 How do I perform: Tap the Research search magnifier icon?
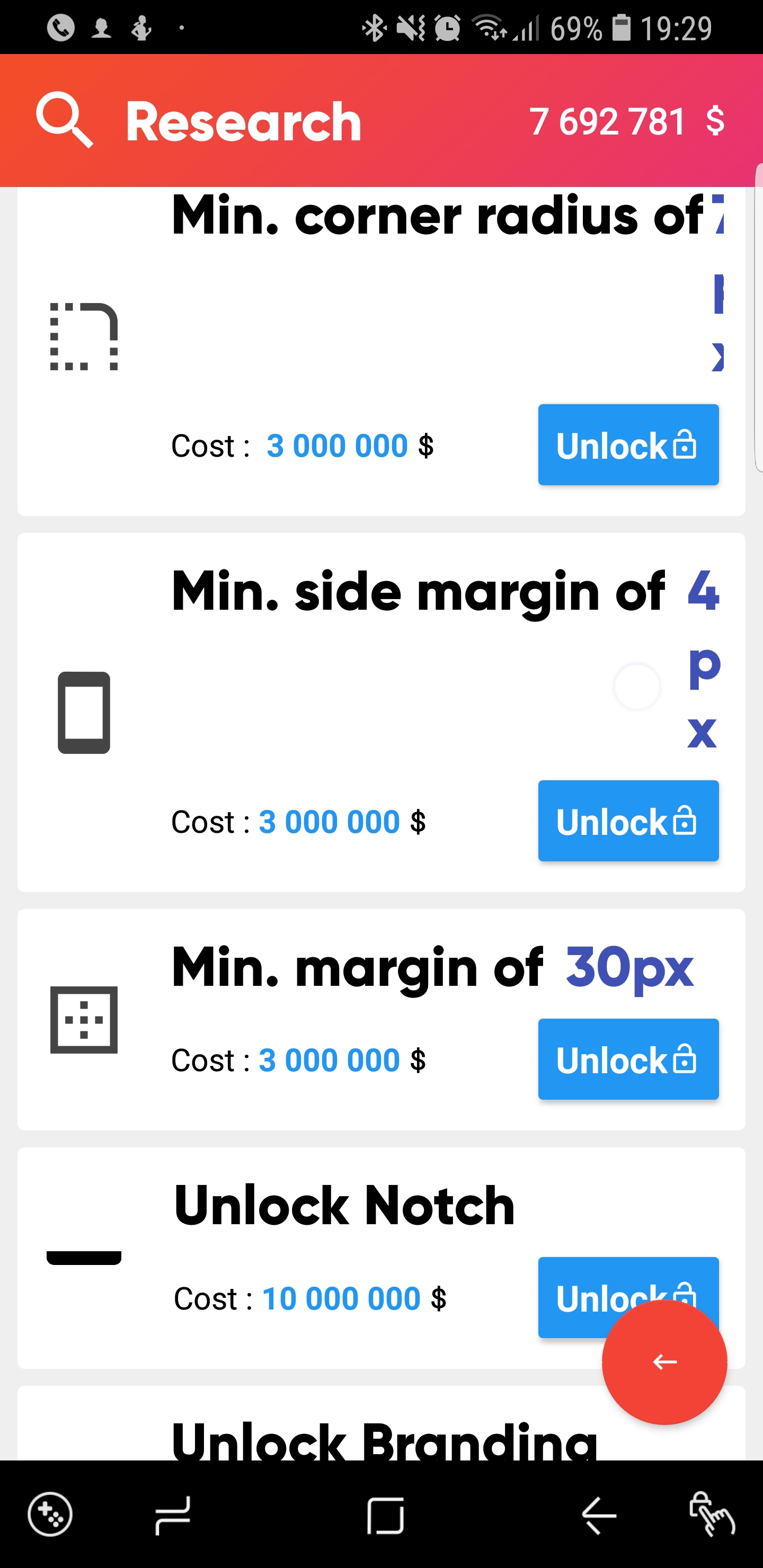(x=65, y=120)
